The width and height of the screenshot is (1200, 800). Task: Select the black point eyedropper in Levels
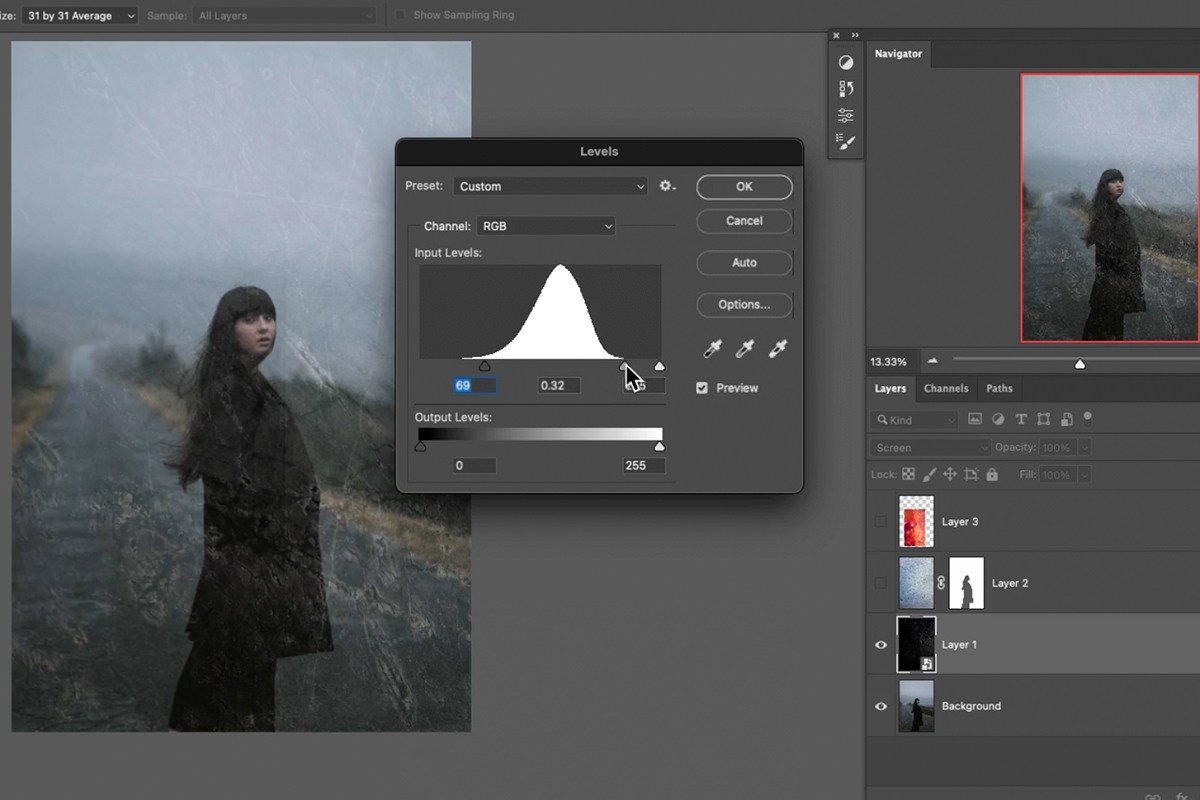pyautogui.click(x=713, y=348)
